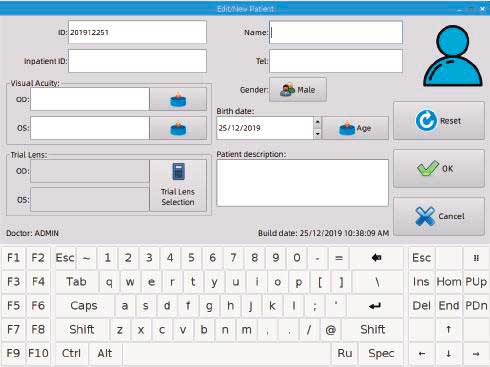Click the Patient description text area
490x367 pixels.
tap(302, 183)
